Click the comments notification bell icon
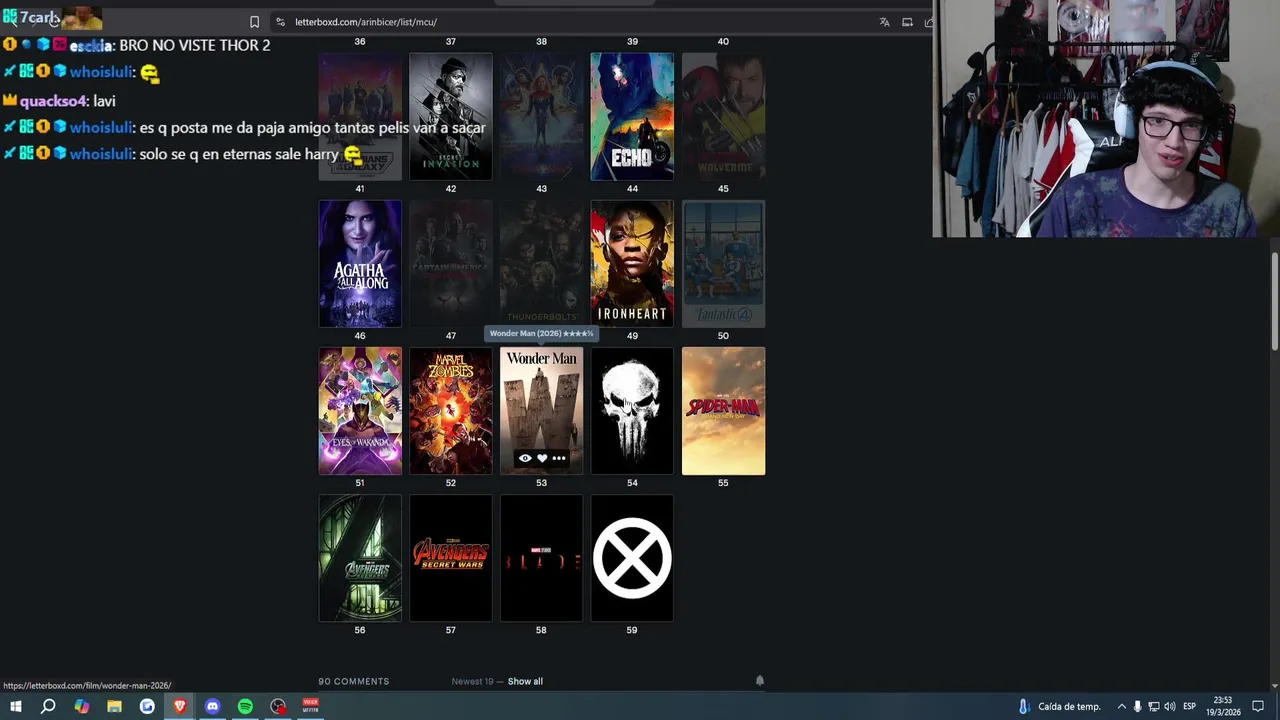Screen dimensions: 1280x720 pos(759,681)
